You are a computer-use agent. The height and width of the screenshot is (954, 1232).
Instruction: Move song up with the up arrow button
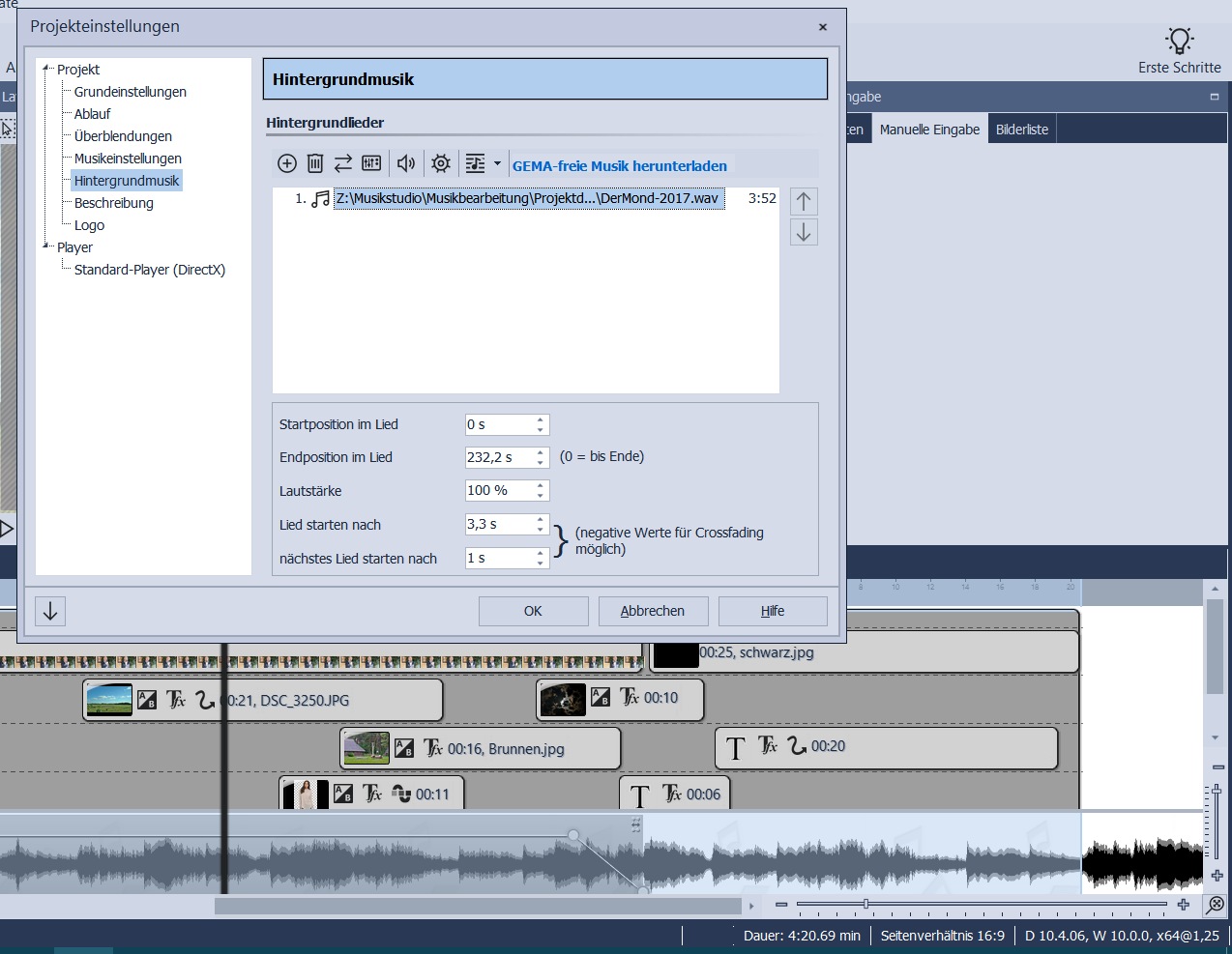[x=804, y=201]
